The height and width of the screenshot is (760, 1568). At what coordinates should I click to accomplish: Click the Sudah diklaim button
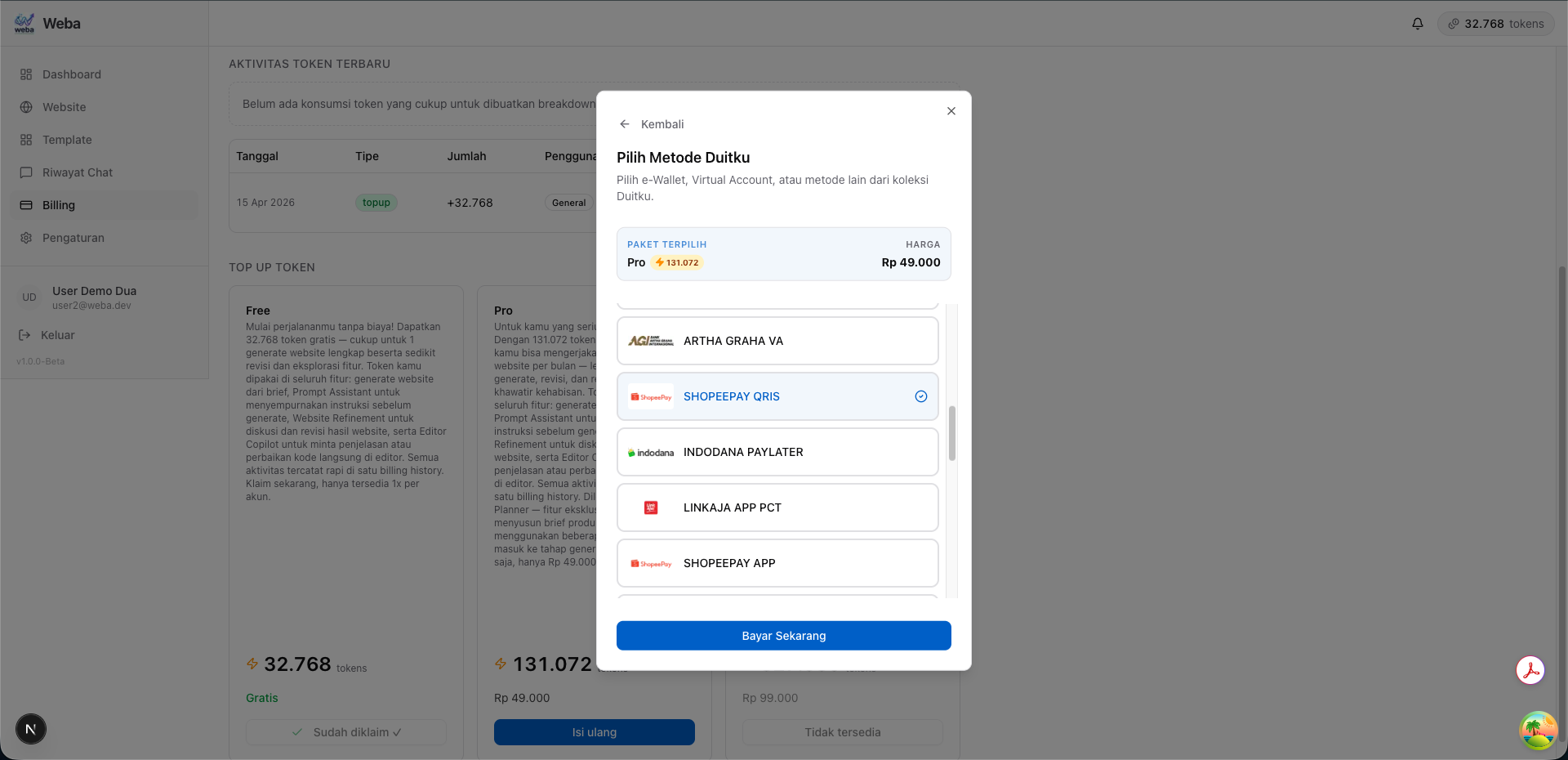346,732
